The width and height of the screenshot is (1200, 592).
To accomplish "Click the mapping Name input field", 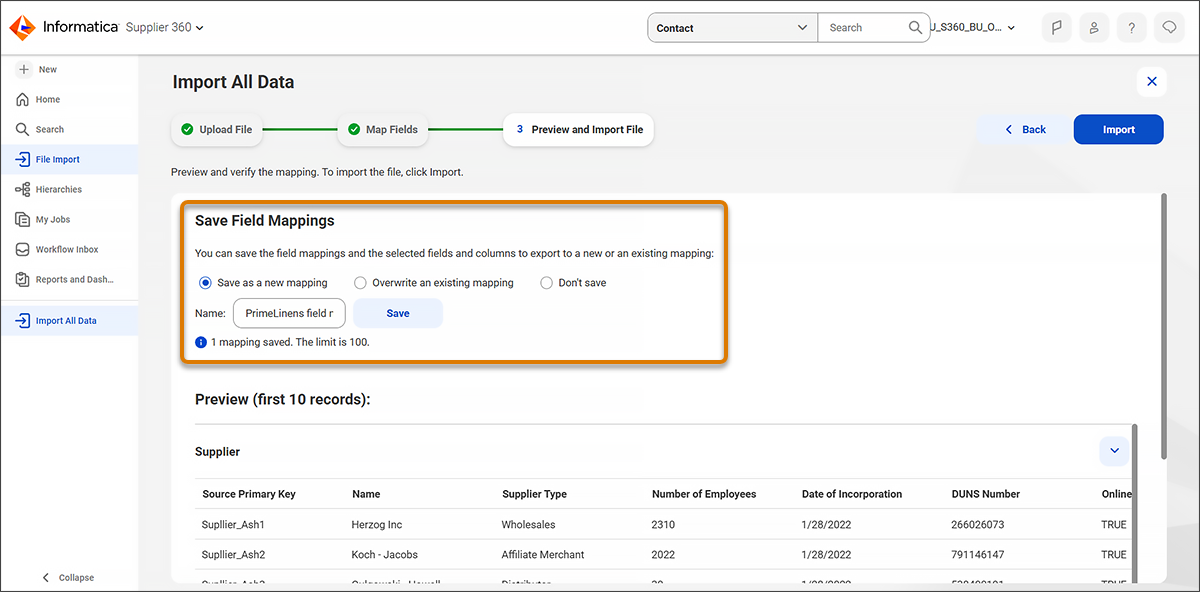I will coord(289,313).
